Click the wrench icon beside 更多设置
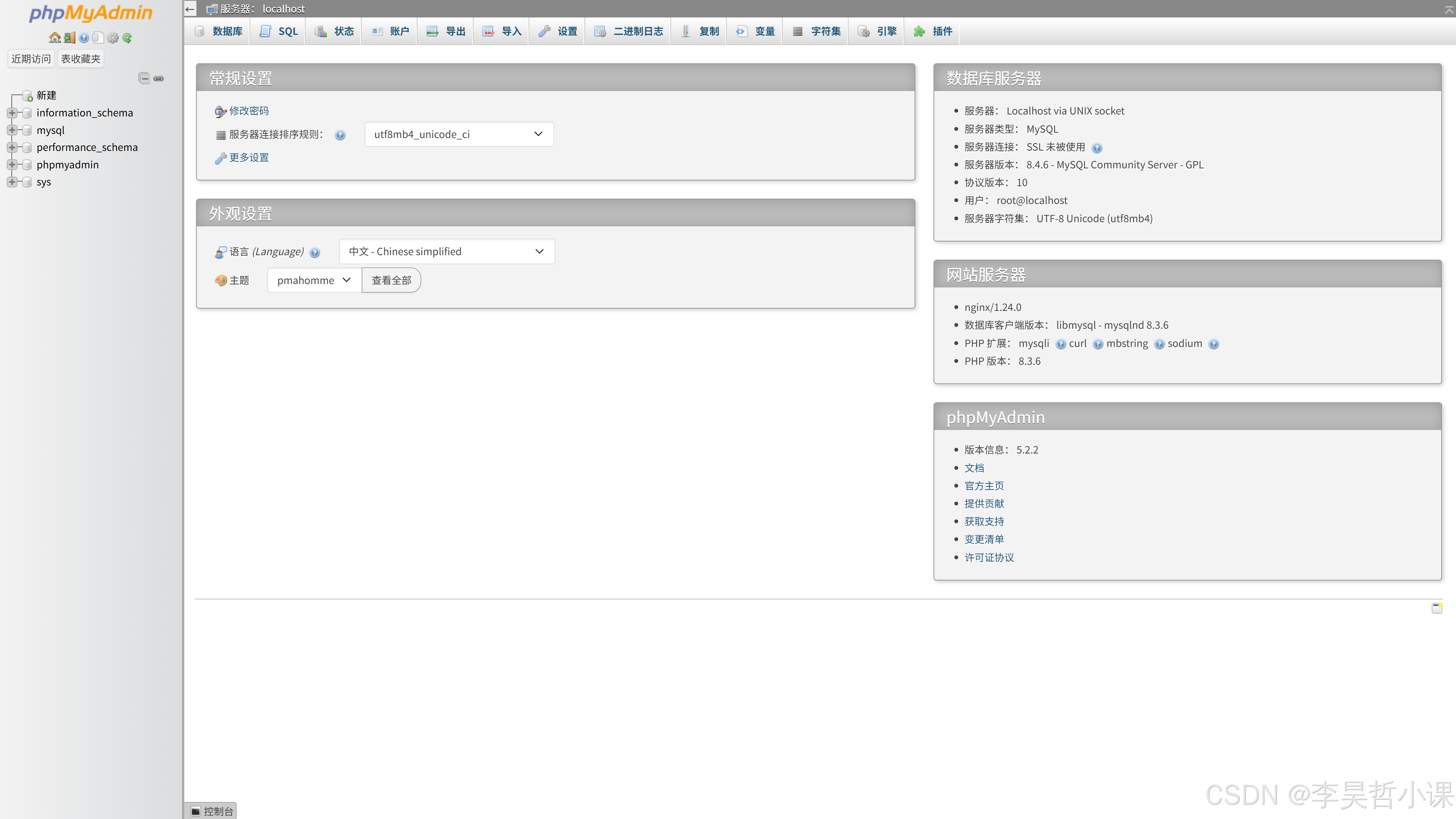This screenshot has width=1456, height=819. pyautogui.click(x=220, y=158)
